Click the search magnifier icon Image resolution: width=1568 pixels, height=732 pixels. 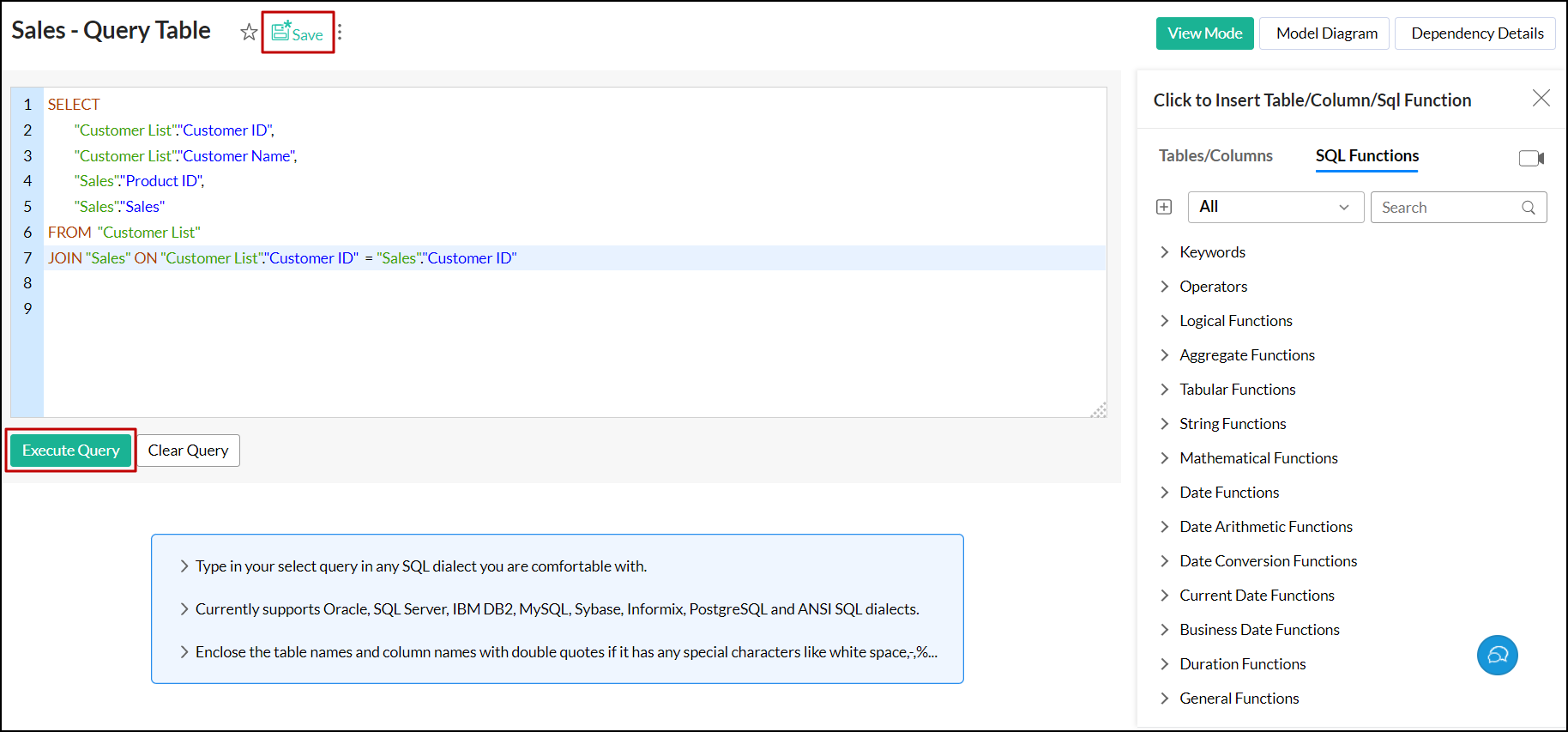click(1528, 208)
